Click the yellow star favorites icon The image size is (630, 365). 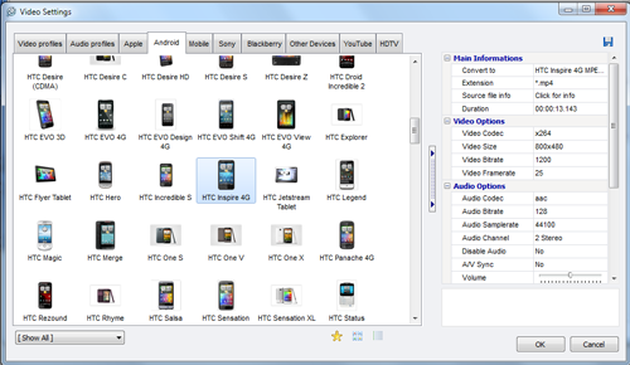point(337,336)
